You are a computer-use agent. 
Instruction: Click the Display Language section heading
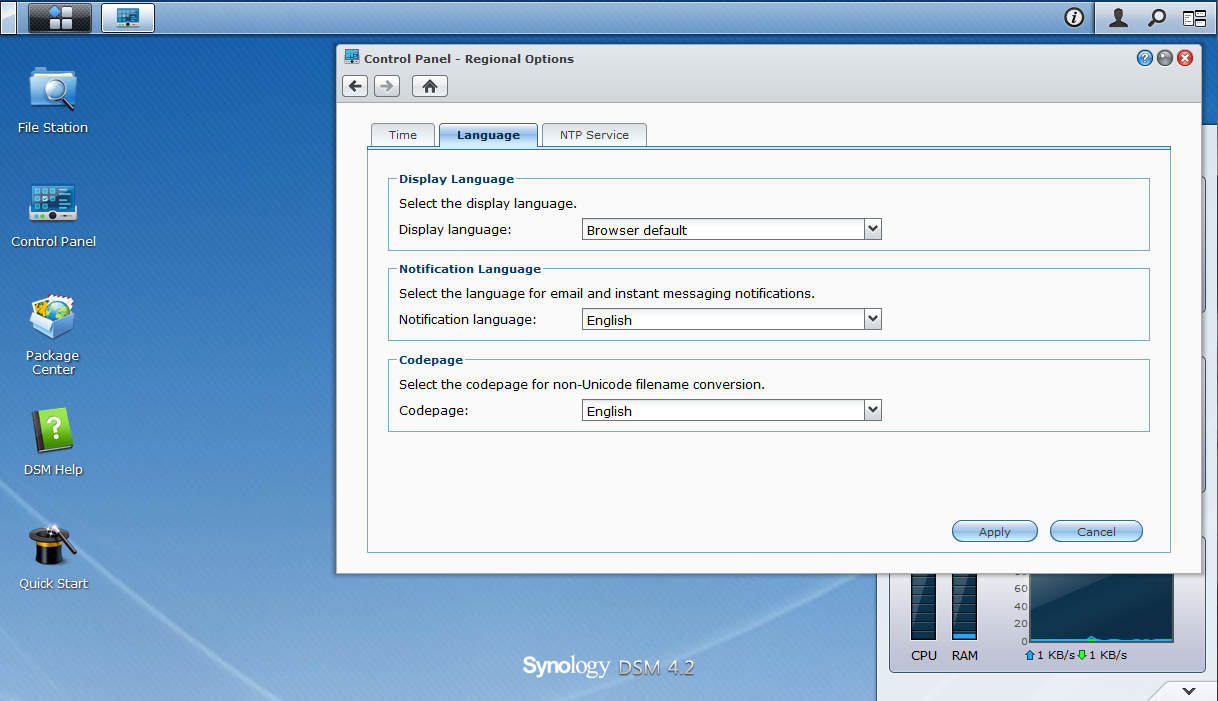[x=456, y=179]
